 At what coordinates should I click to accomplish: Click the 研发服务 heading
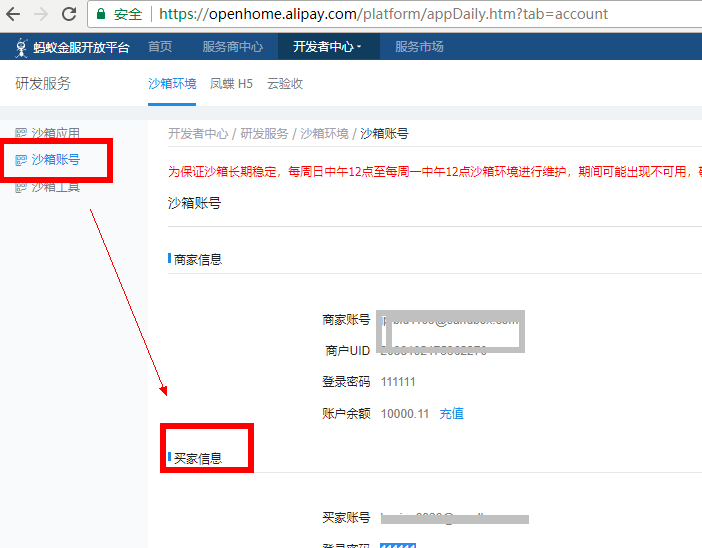(x=43, y=84)
